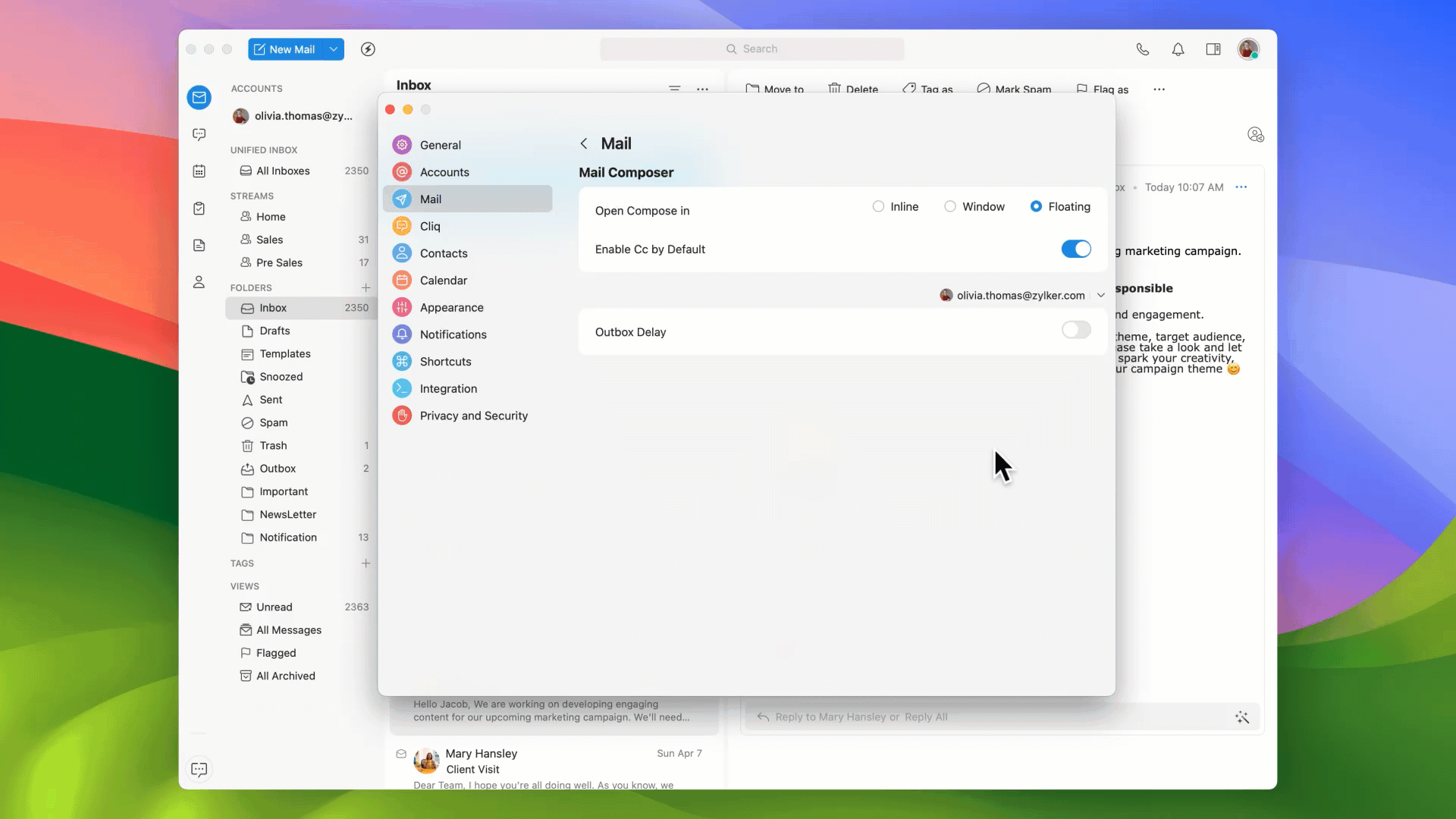Click the Search field at top
The width and height of the screenshot is (1456, 819).
point(752,49)
